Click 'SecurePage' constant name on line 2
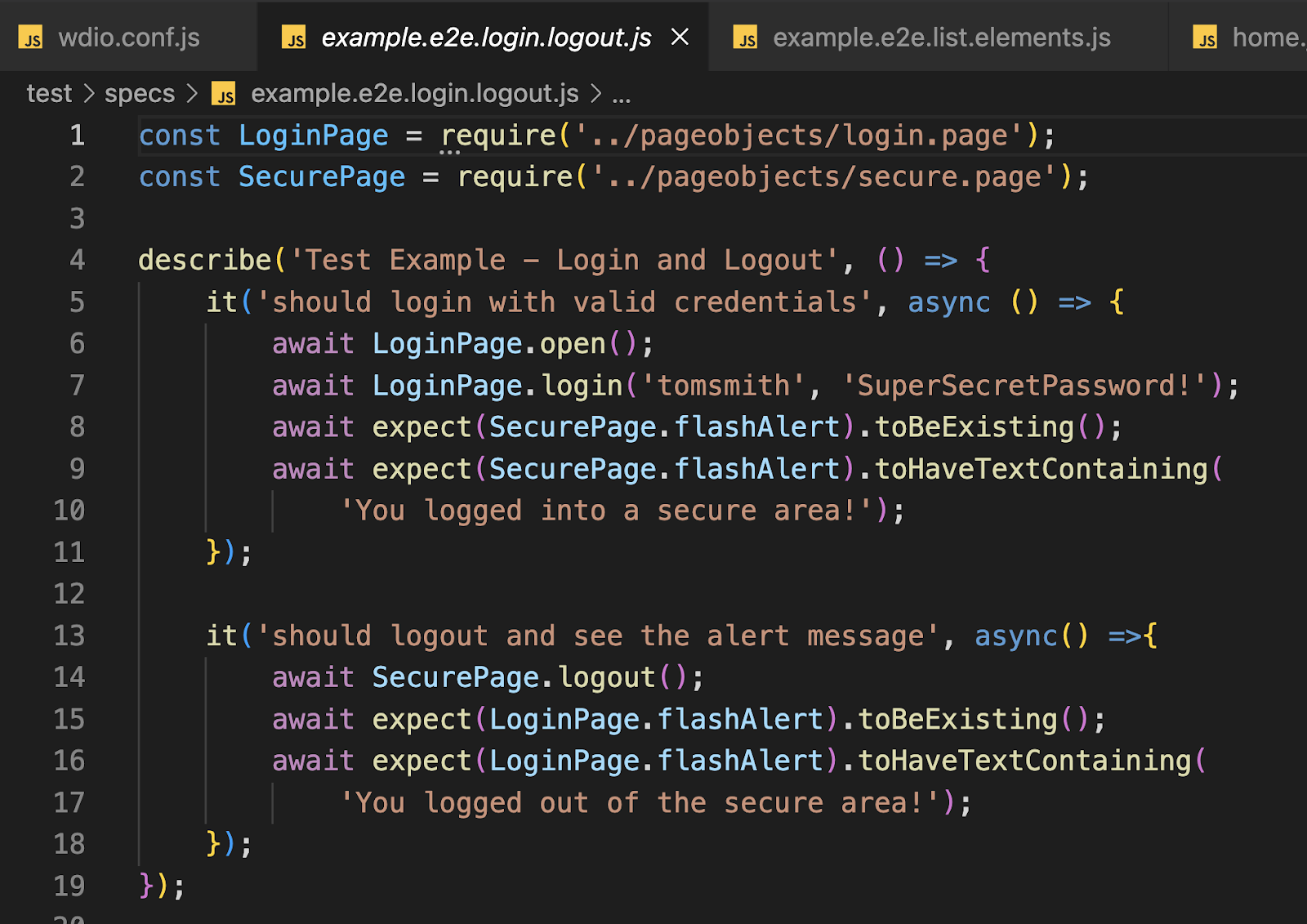Screen dimensions: 1307x924 [x=322, y=176]
